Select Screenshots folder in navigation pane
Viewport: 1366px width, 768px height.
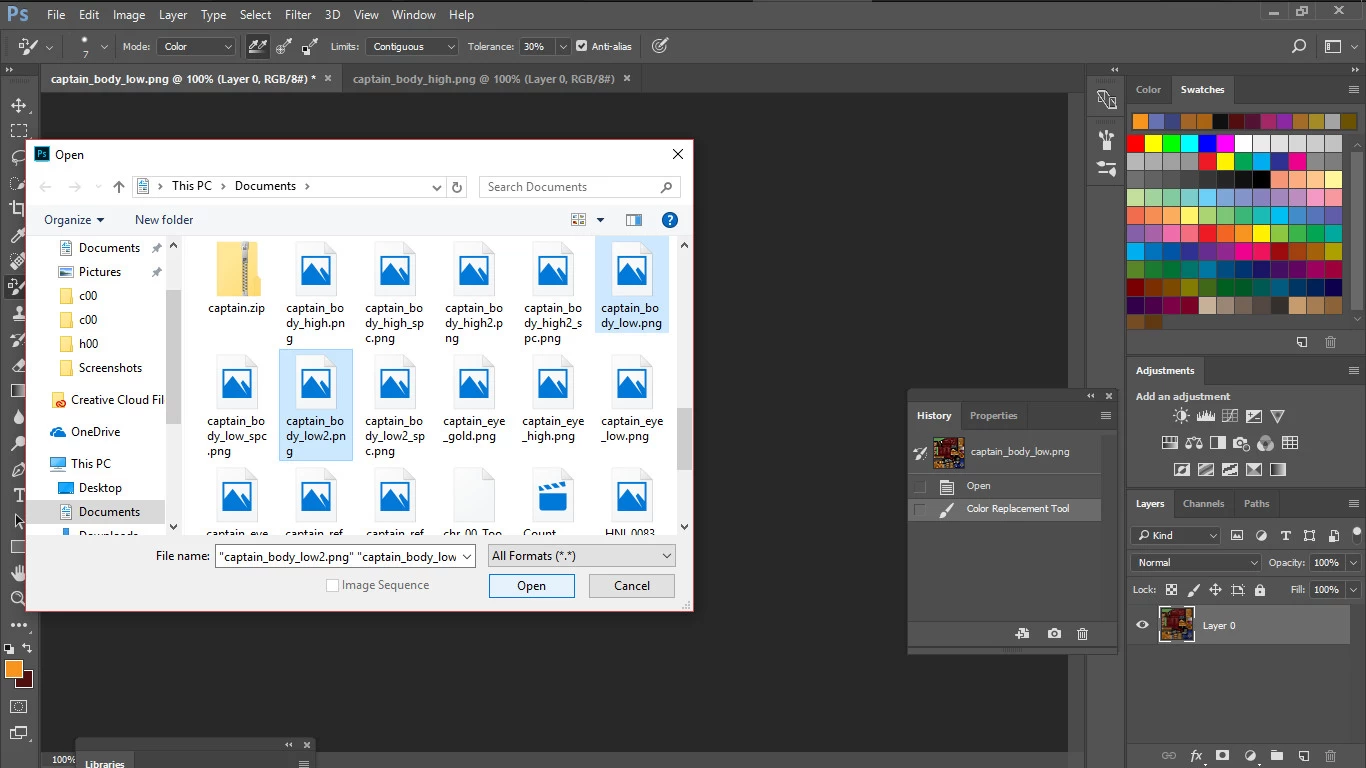[110, 368]
